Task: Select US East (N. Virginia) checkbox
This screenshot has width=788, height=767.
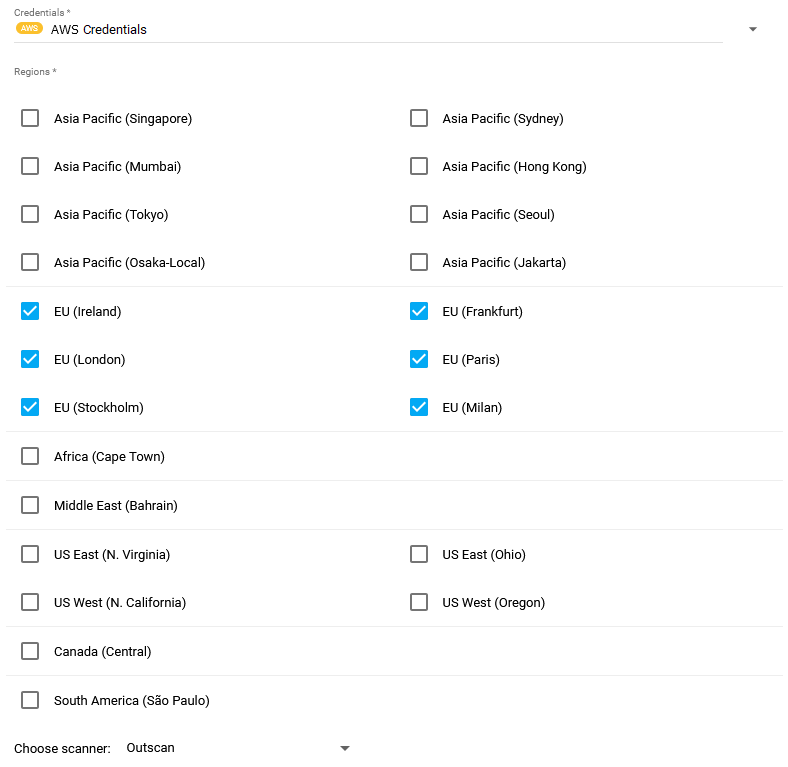Action: coord(30,555)
